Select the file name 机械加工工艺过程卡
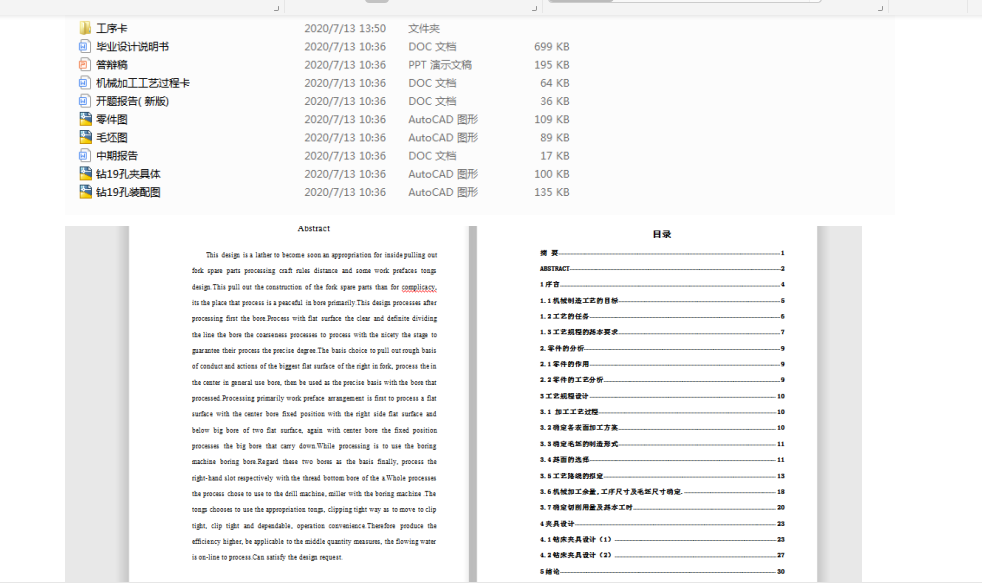This screenshot has height=583, width=982. click(x=143, y=83)
